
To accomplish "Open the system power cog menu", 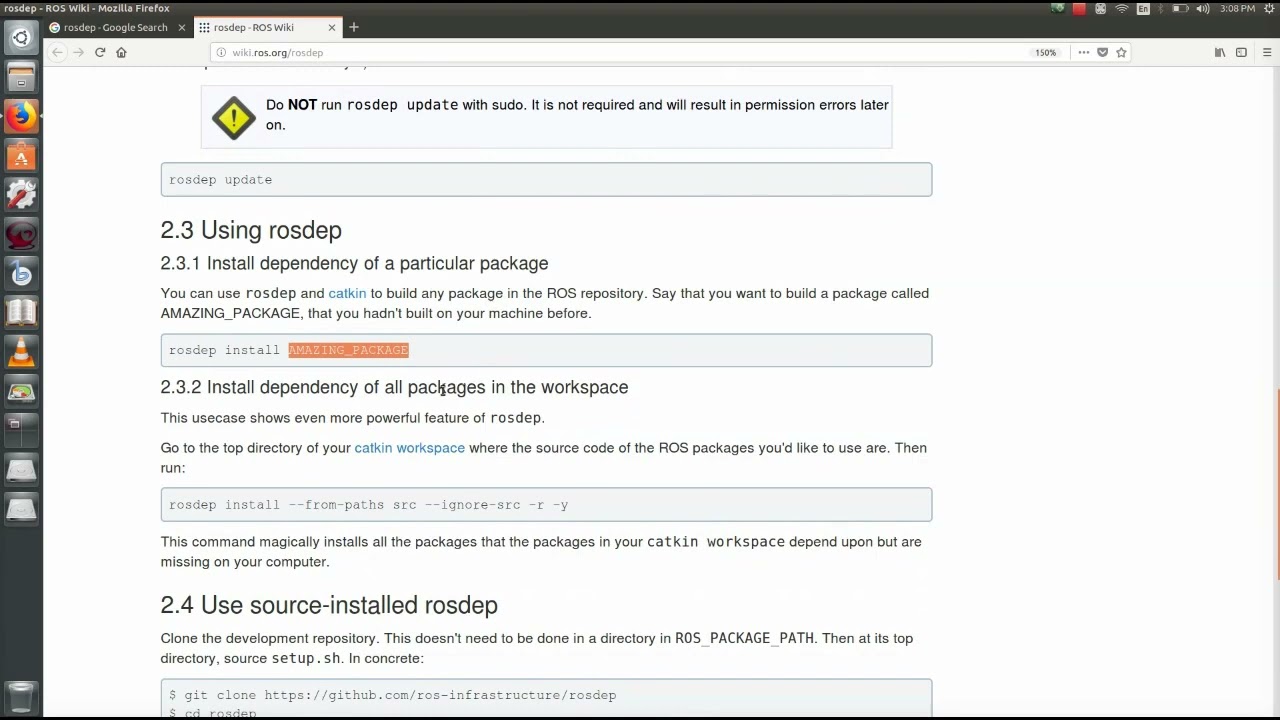I will pos(1268,9).
